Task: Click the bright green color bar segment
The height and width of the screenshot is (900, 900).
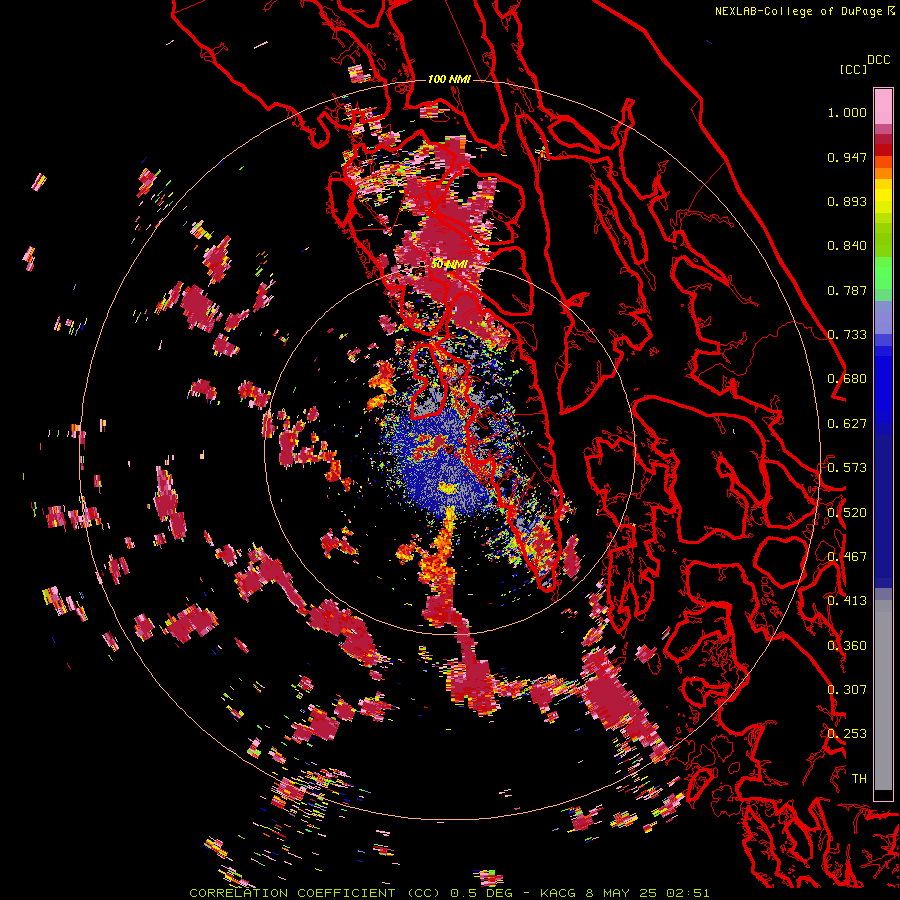Action: point(883,273)
